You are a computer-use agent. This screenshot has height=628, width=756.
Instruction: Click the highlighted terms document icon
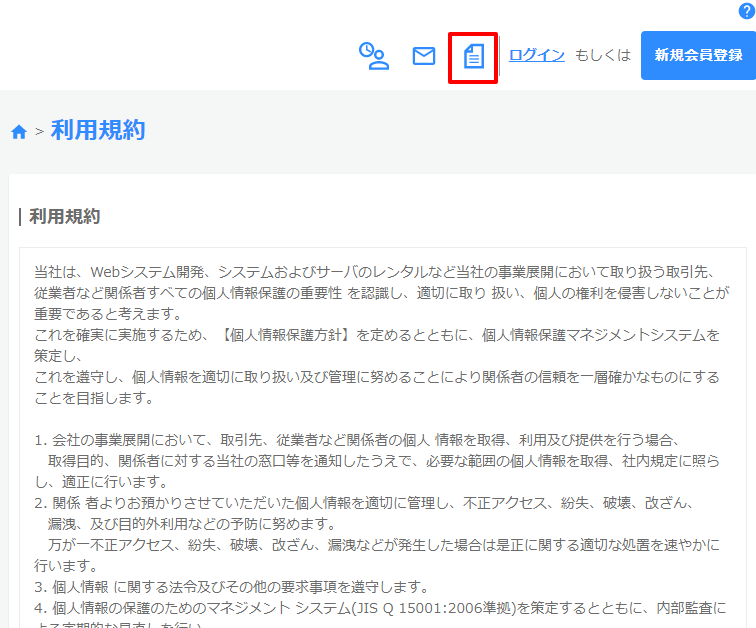pos(474,57)
